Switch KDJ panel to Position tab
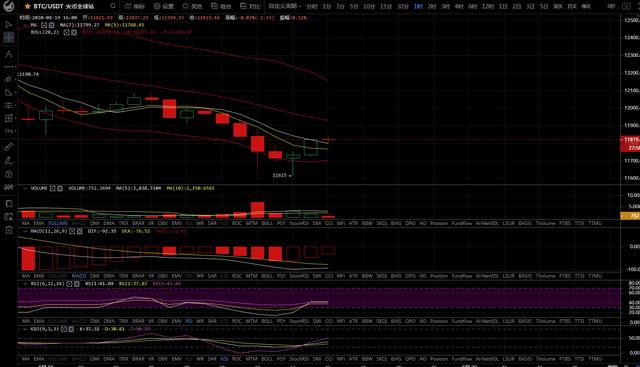 pyautogui.click(x=439, y=359)
